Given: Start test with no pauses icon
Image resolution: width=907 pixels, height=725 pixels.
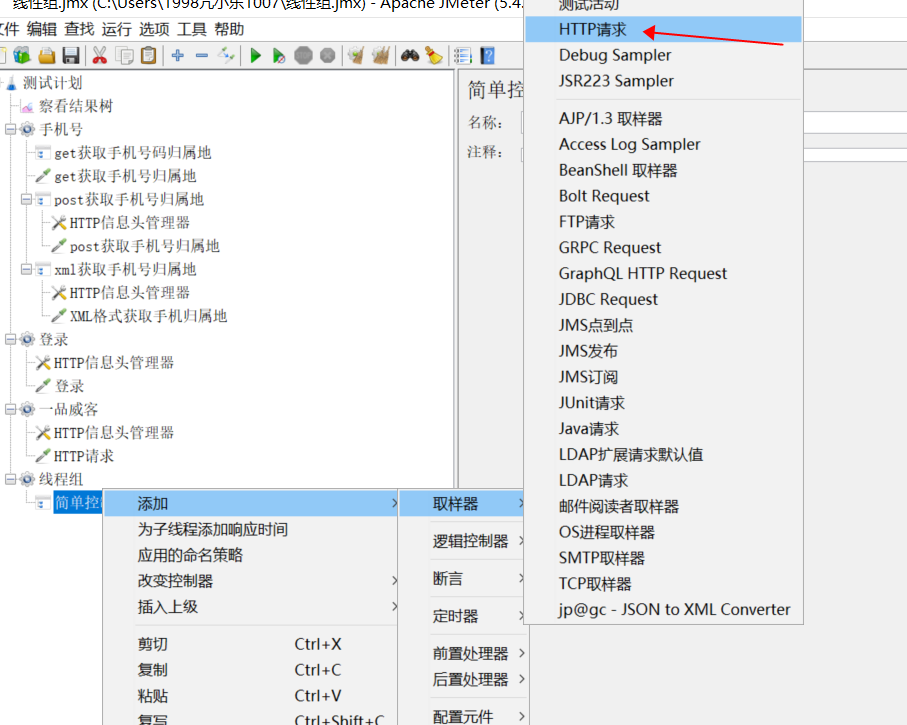Looking at the screenshot, I should [279, 56].
